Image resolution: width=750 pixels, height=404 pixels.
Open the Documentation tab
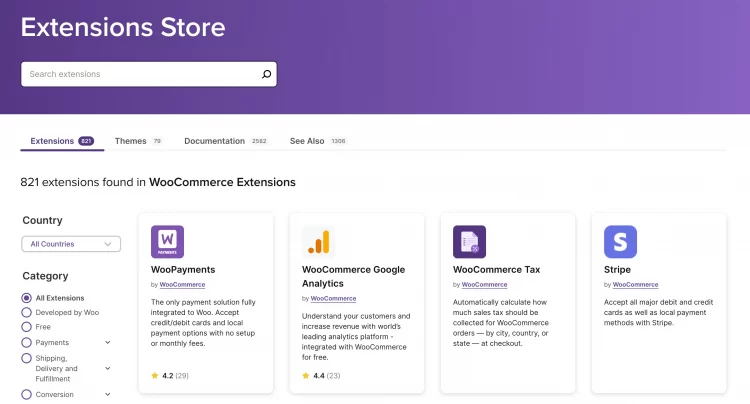click(225, 141)
